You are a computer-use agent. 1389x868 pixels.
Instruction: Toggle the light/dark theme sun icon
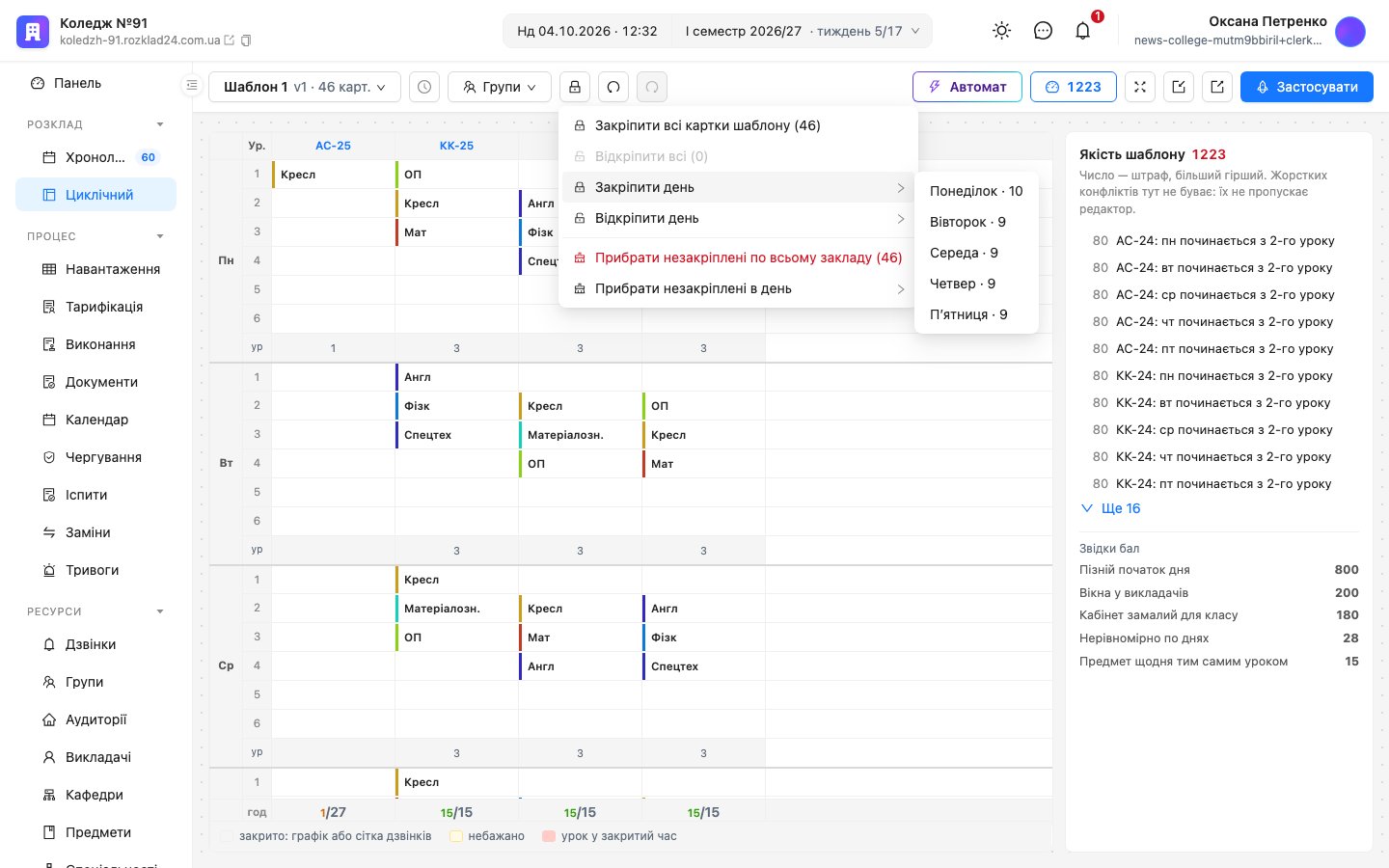[x=1002, y=31]
